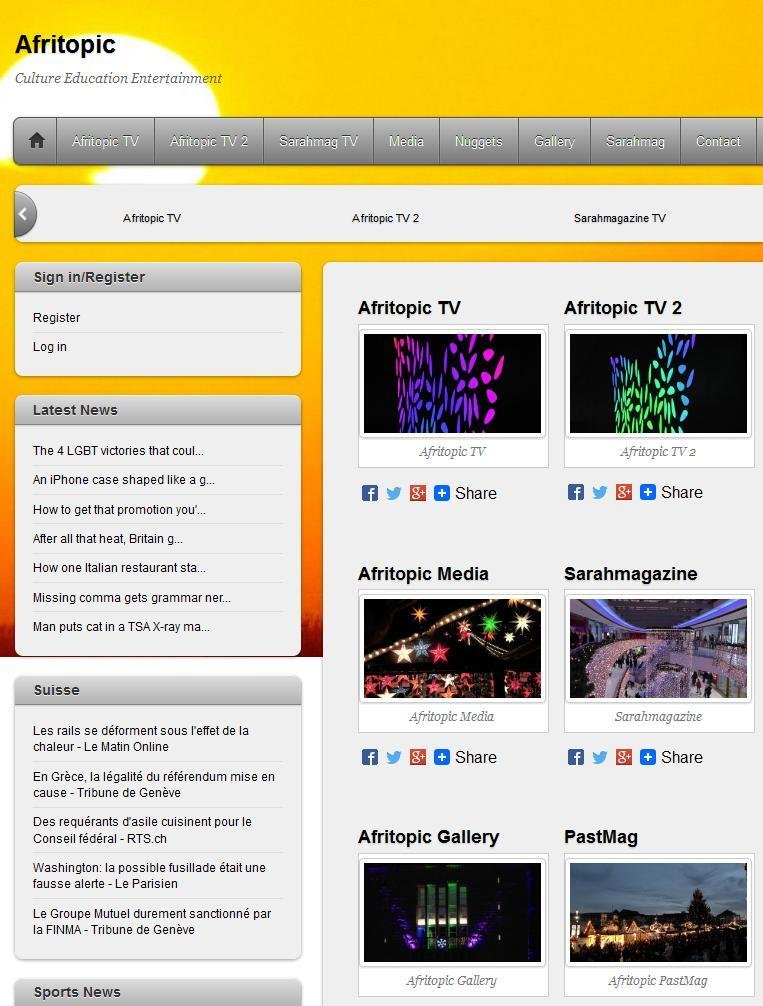Click the Afritopic site title
Viewport: 763px width, 1006px height.
tap(65, 44)
